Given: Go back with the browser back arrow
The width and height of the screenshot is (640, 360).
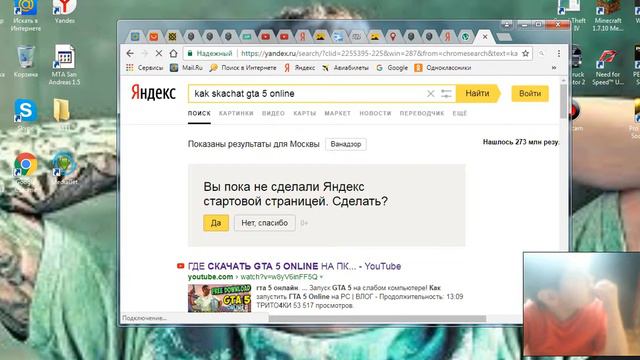Looking at the screenshot, I should click(130, 53).
